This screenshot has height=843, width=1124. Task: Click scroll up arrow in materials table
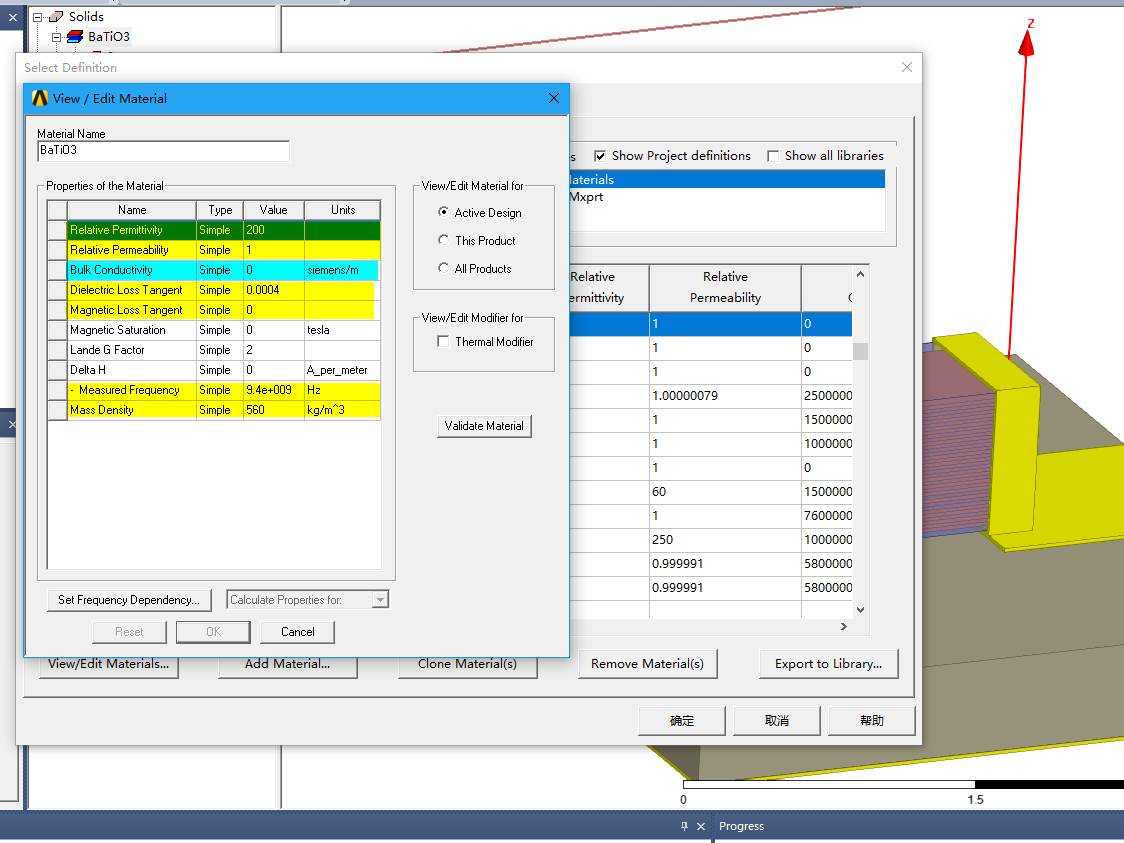click(860, 274)
